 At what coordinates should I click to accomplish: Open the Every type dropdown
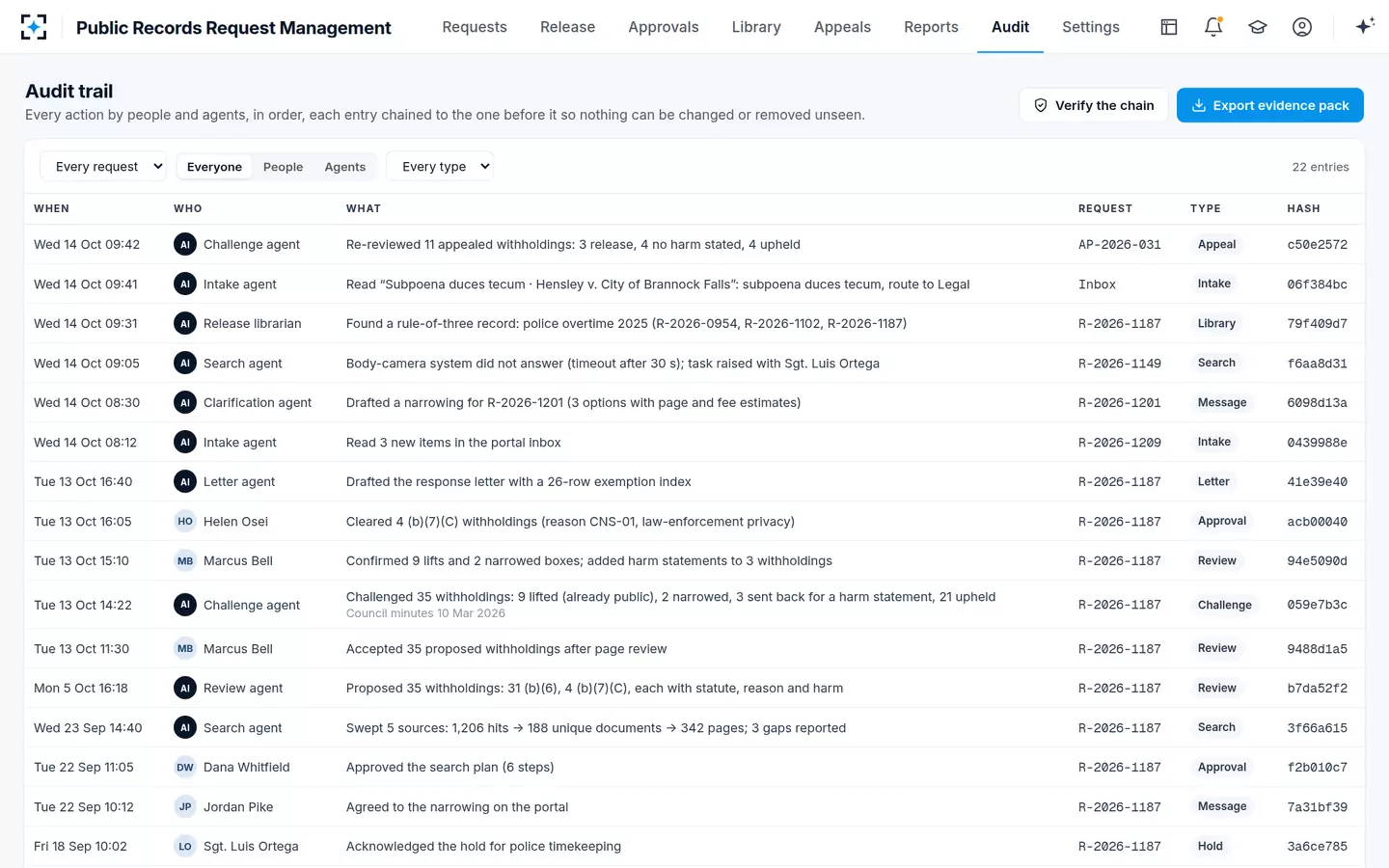coord(440,166)
